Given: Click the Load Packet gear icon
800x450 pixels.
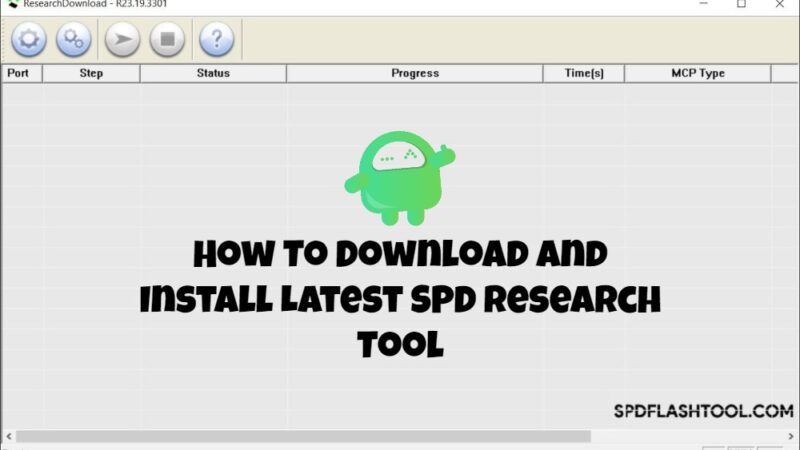Looking at the screenshot, I should click(29, 39).
